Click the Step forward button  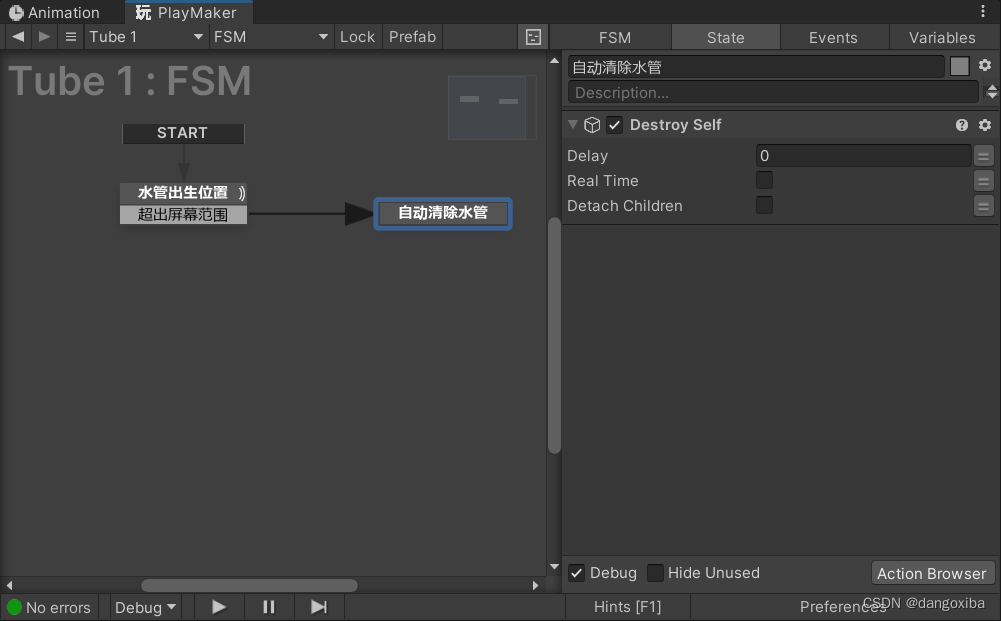click(319, 607)
